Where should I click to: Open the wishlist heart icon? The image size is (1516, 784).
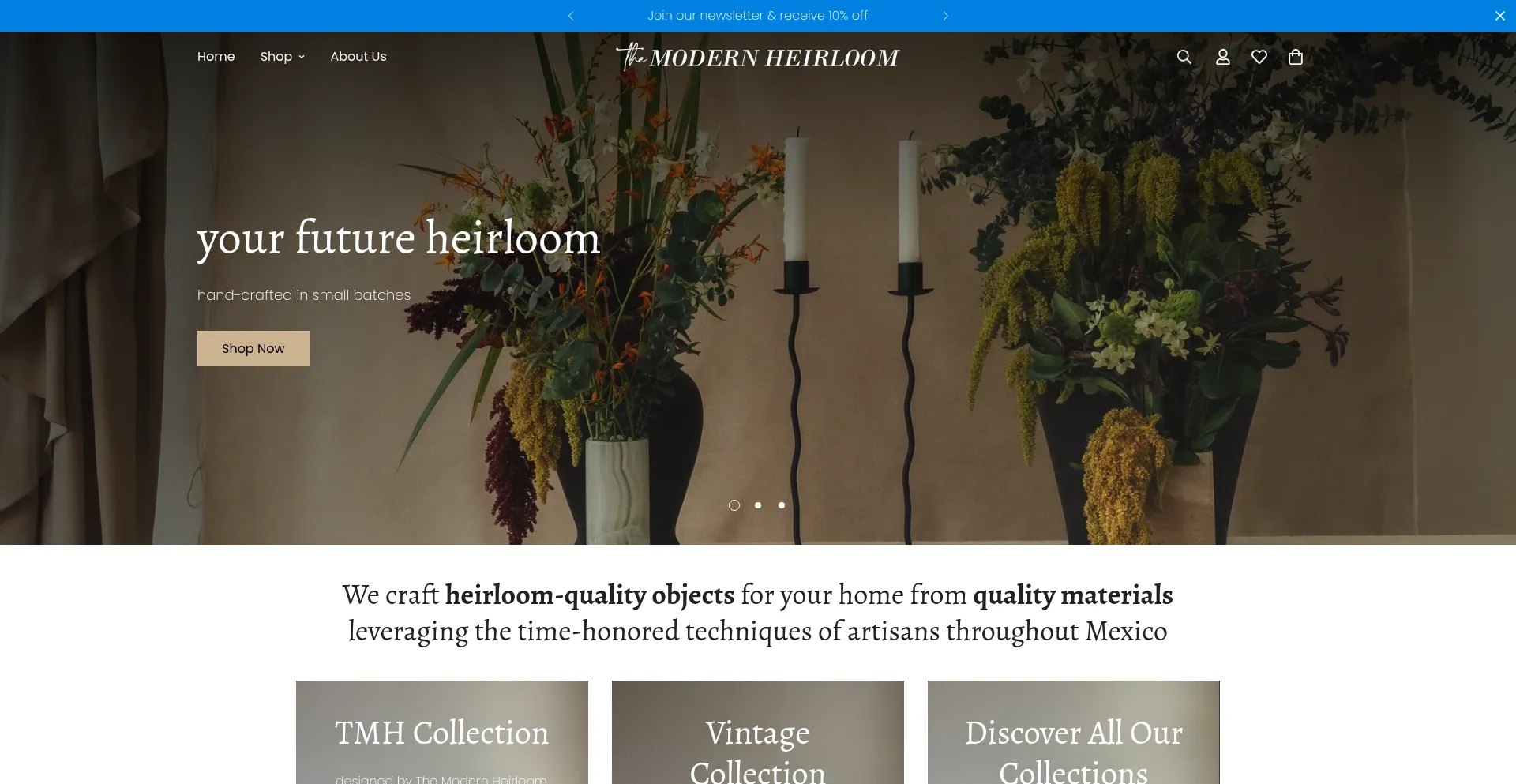[x=1259, y=57]
